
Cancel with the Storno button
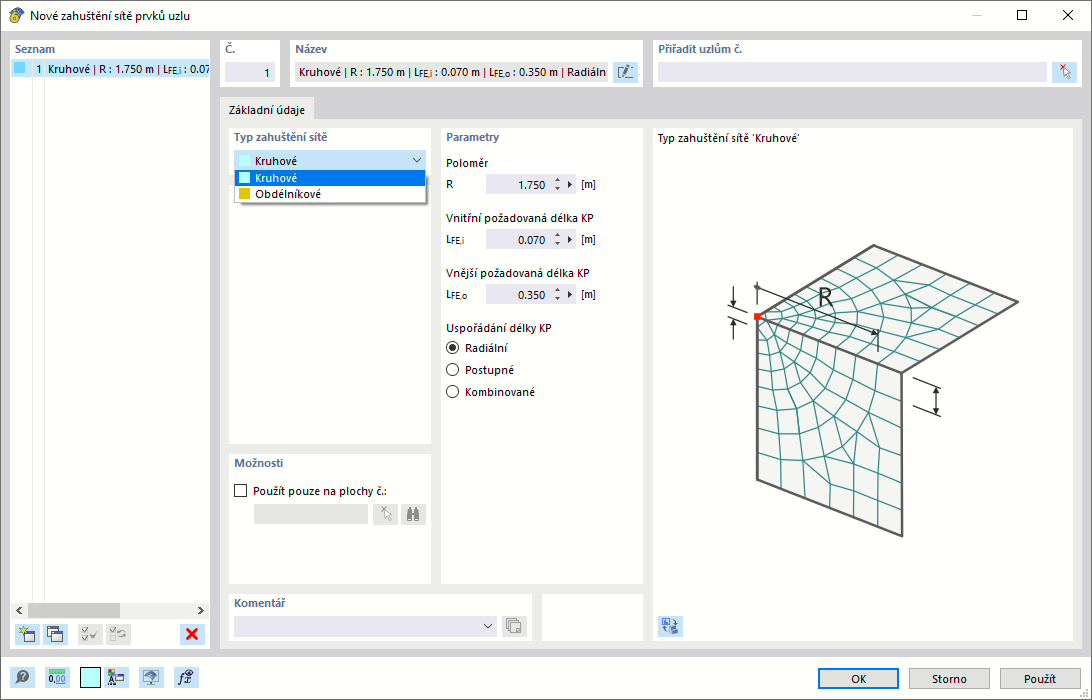[949, 678]
